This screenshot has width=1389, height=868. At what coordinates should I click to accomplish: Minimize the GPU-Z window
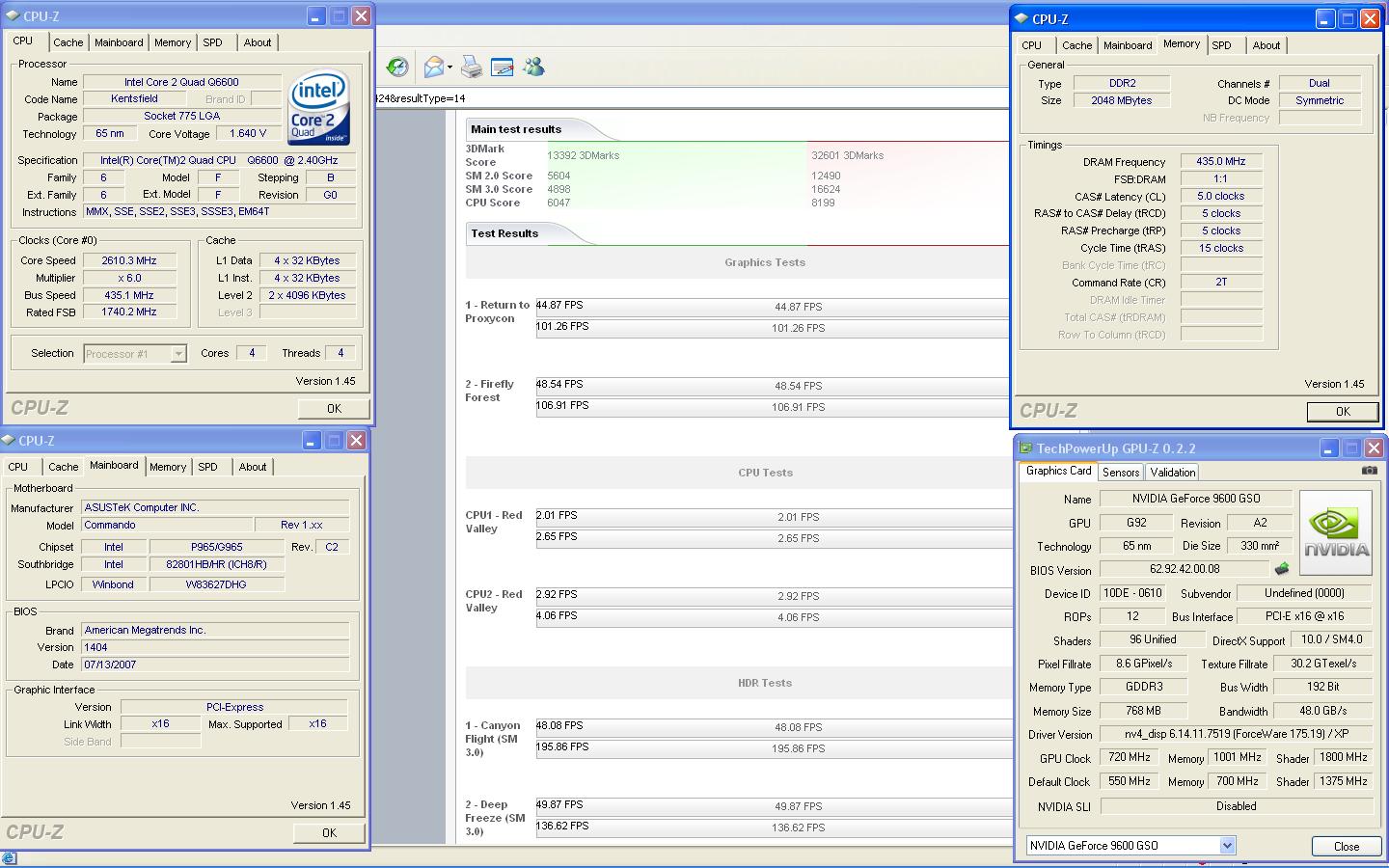click(1328, 448)
